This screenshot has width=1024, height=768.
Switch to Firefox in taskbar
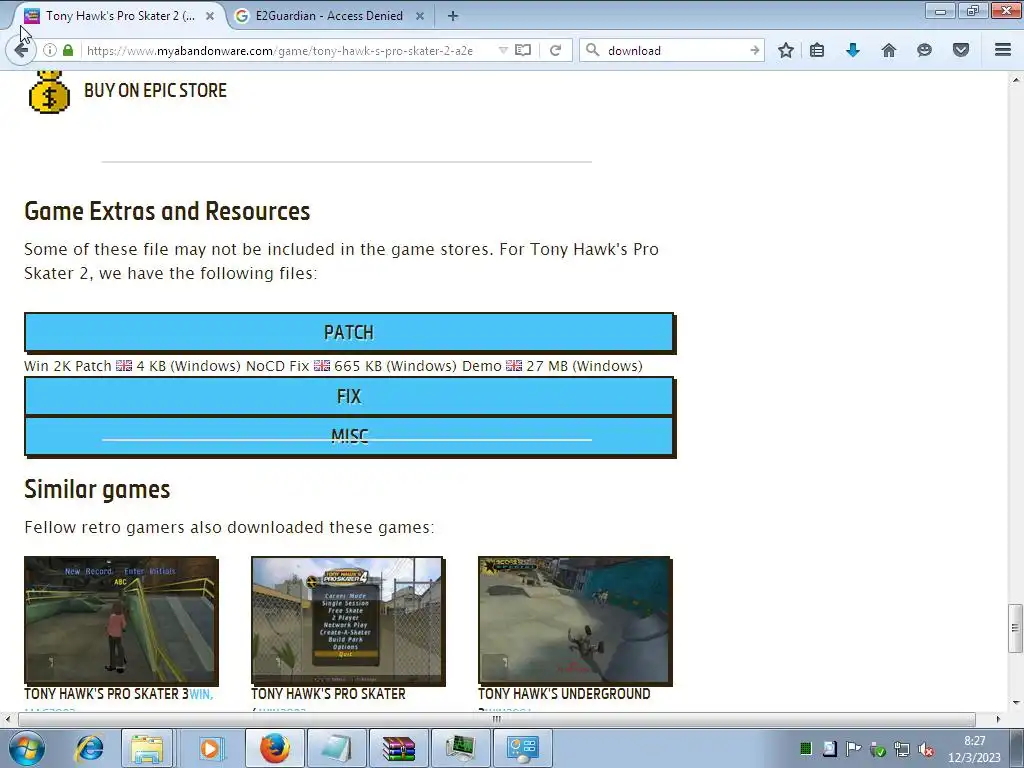point(275,748)
